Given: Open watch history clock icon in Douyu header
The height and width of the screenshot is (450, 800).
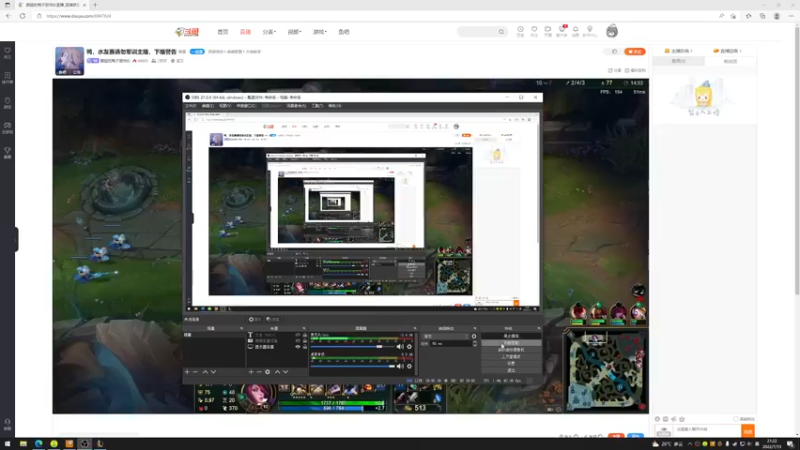Looking at the screenshot, I should point(520,31).
